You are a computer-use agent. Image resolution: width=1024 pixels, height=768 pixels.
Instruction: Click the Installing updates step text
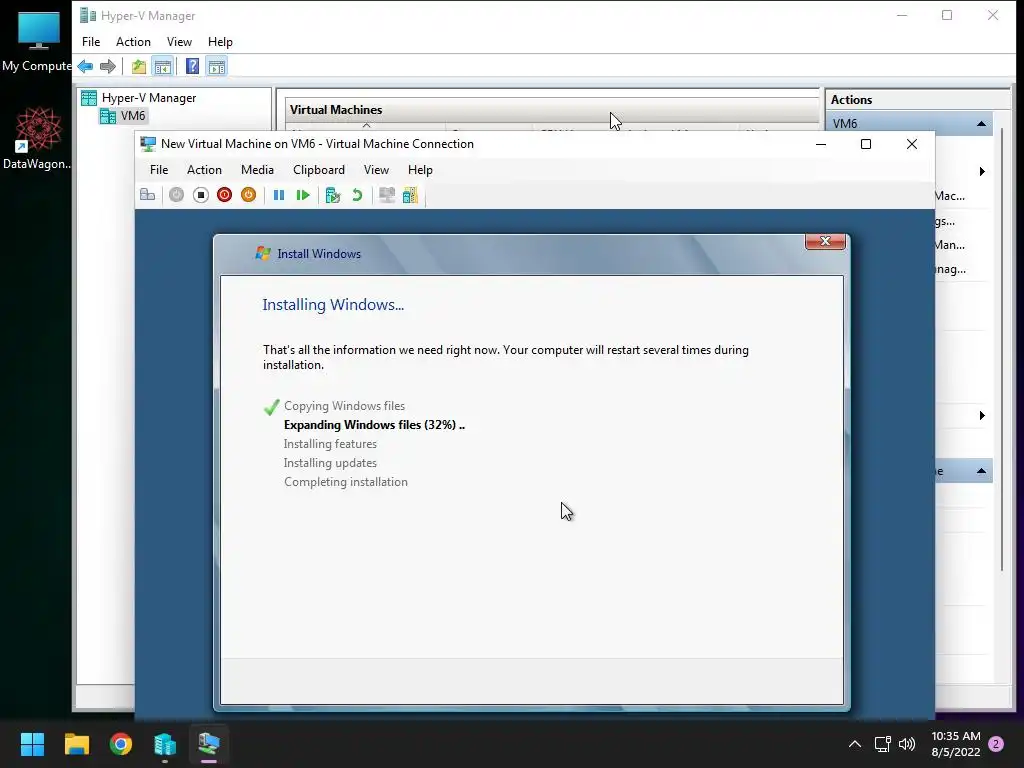[330, 462]
